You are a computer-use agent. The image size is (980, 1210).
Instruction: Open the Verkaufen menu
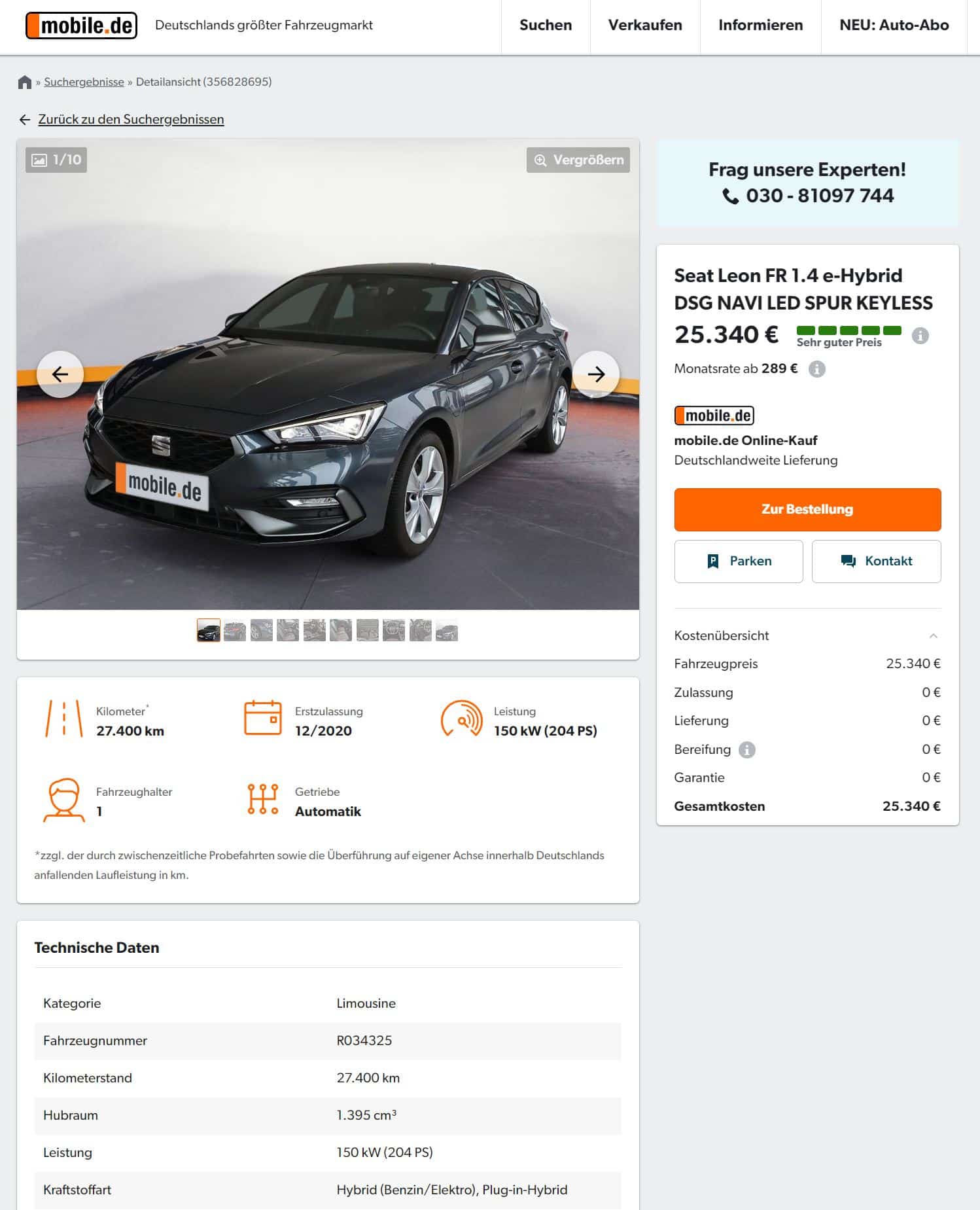(x=645, y=26)
